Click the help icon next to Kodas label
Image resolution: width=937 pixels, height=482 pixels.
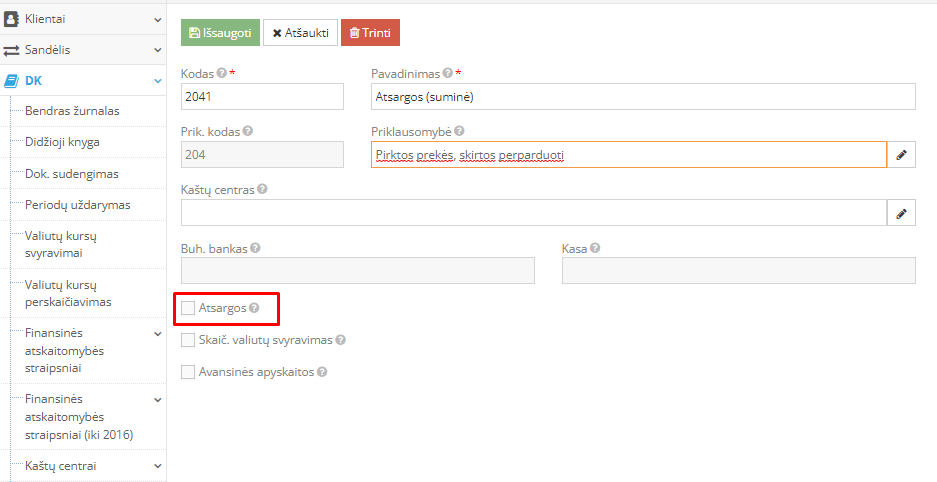(x=221, y=73)
